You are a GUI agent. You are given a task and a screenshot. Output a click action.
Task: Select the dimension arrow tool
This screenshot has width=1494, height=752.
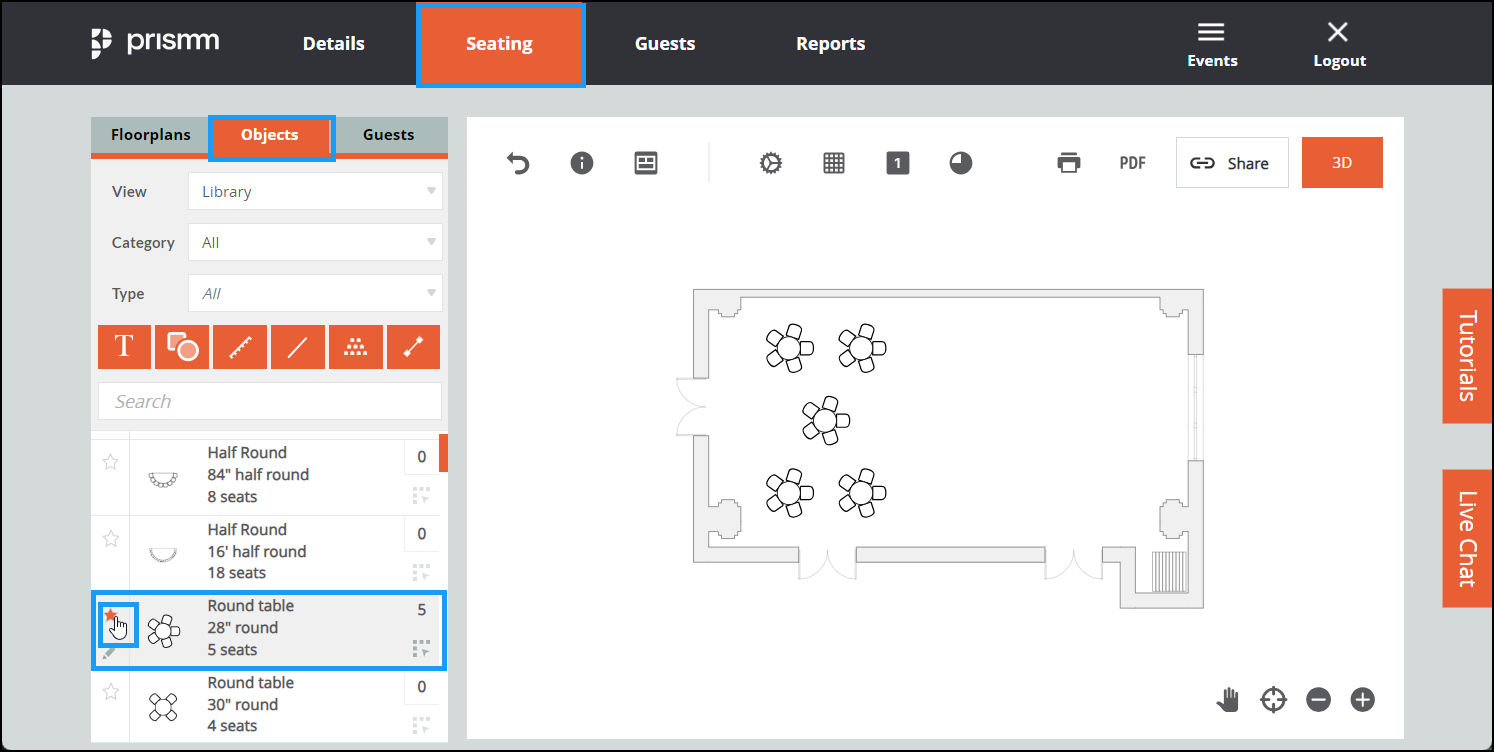click(x=413, y=347)
